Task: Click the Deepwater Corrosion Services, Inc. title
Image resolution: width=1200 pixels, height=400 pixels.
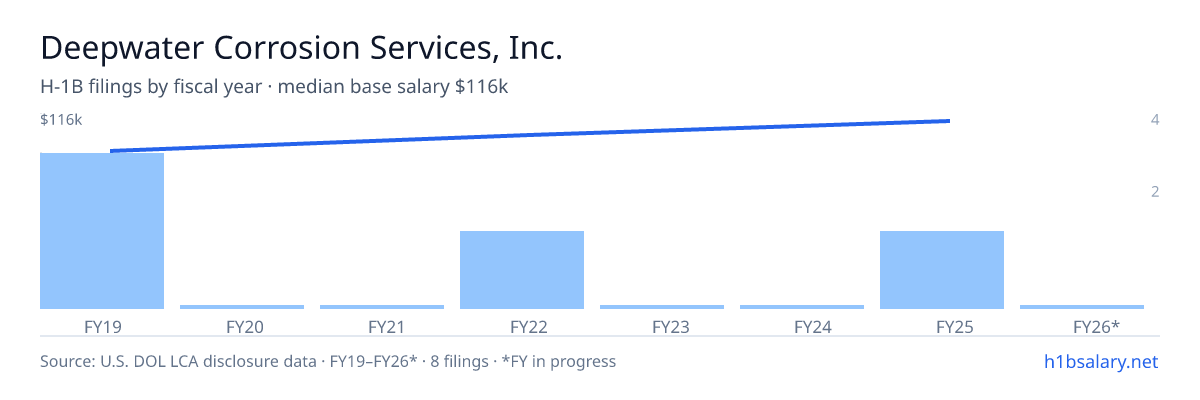Action: click(301, 48)
